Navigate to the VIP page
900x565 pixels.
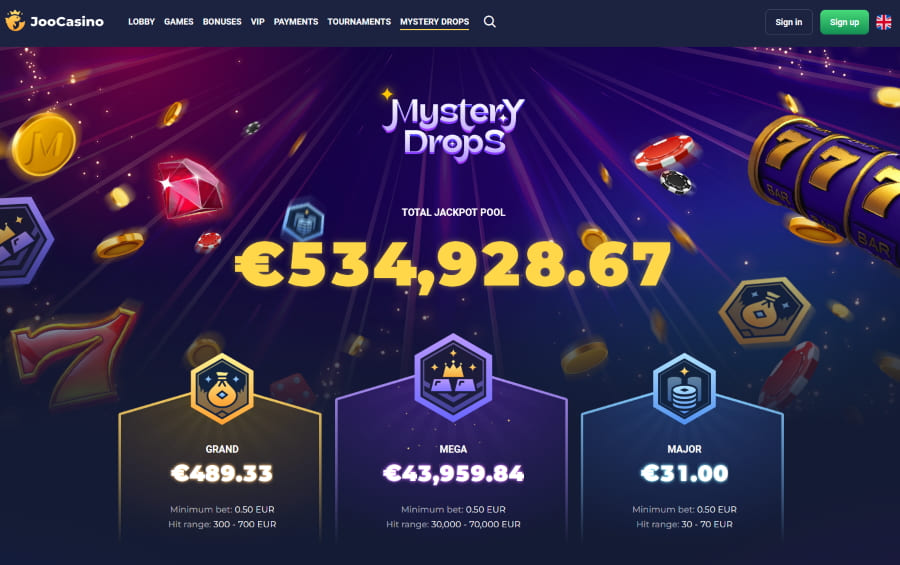[x=257, y=22]
